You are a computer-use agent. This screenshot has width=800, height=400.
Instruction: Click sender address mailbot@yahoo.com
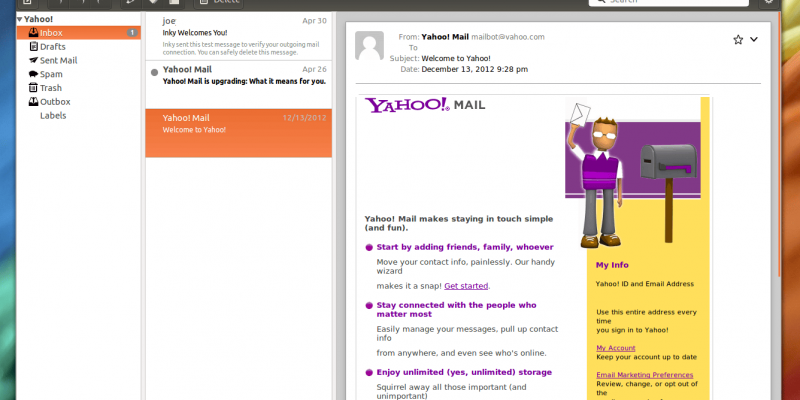point(508,37)
